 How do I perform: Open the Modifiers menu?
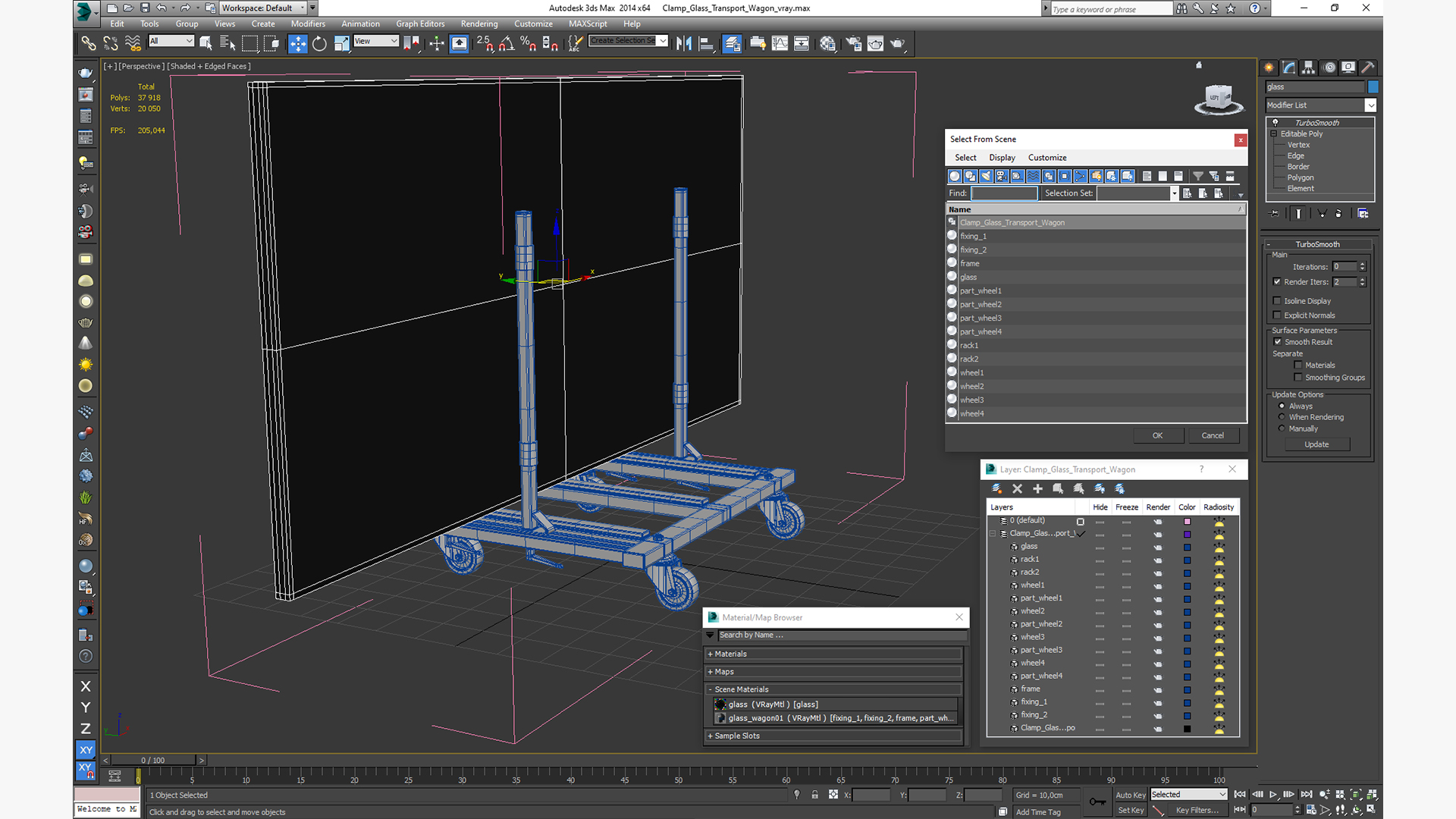[308, 24]
